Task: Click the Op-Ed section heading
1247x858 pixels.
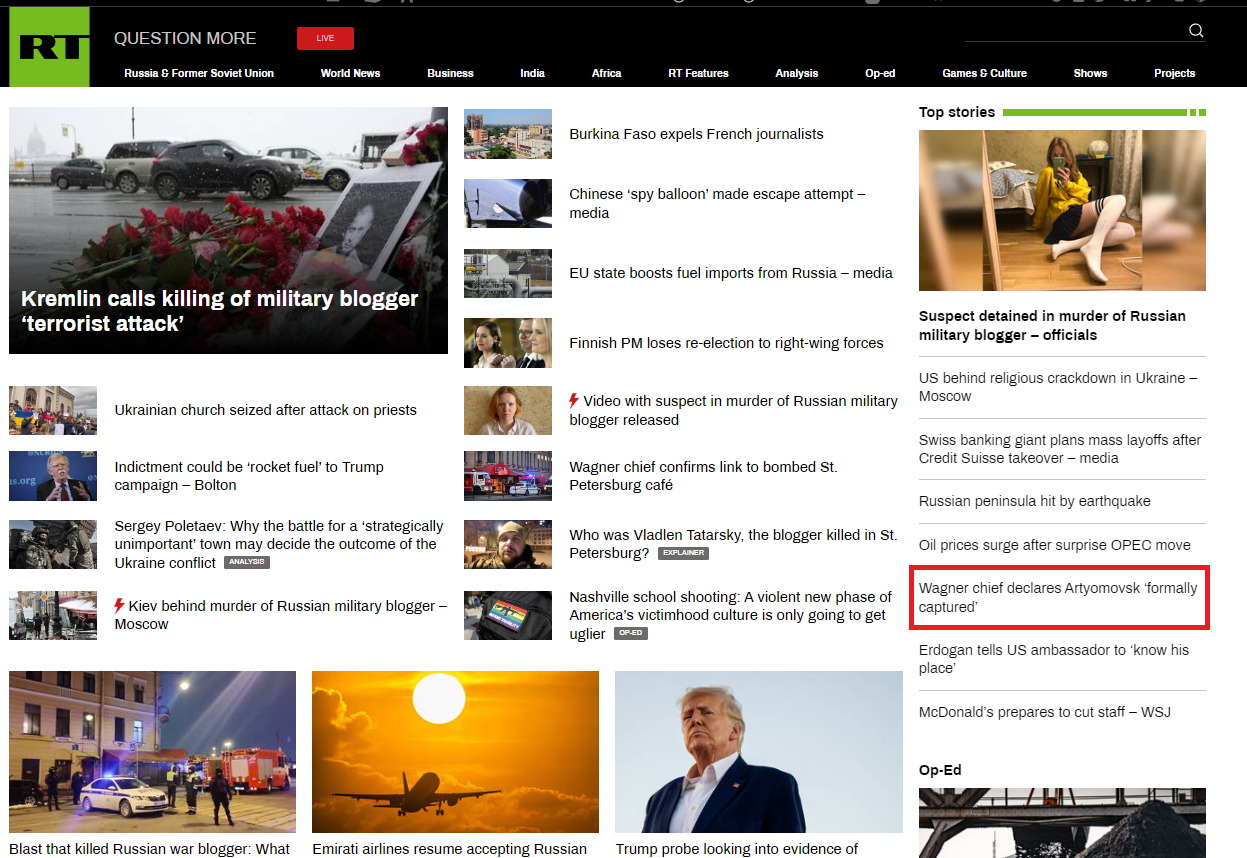Action: click(x=940, y=770)
